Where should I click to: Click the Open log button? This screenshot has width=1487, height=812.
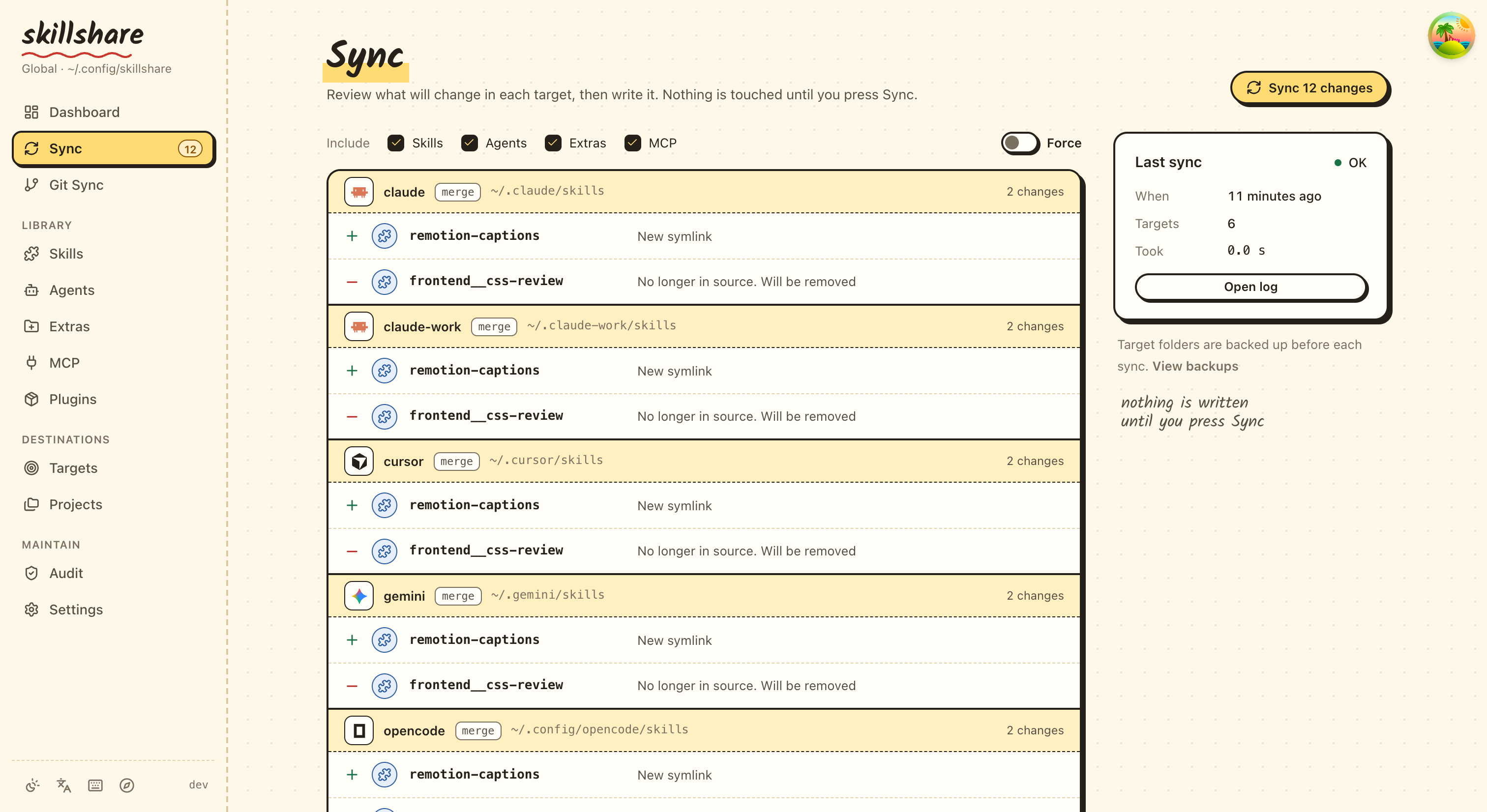click(1250, 287)
